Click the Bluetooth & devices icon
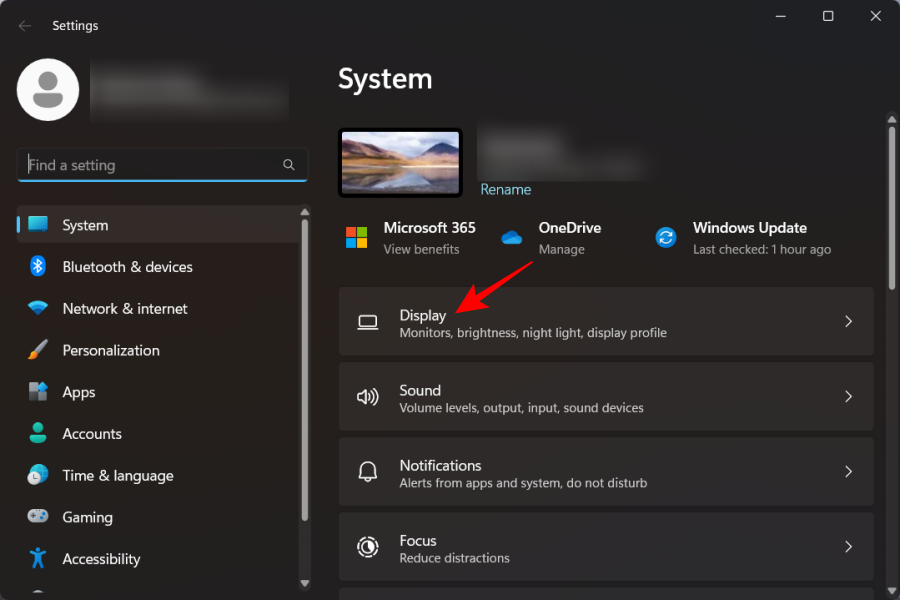900x600 pixels. click(x=38, y=267)
